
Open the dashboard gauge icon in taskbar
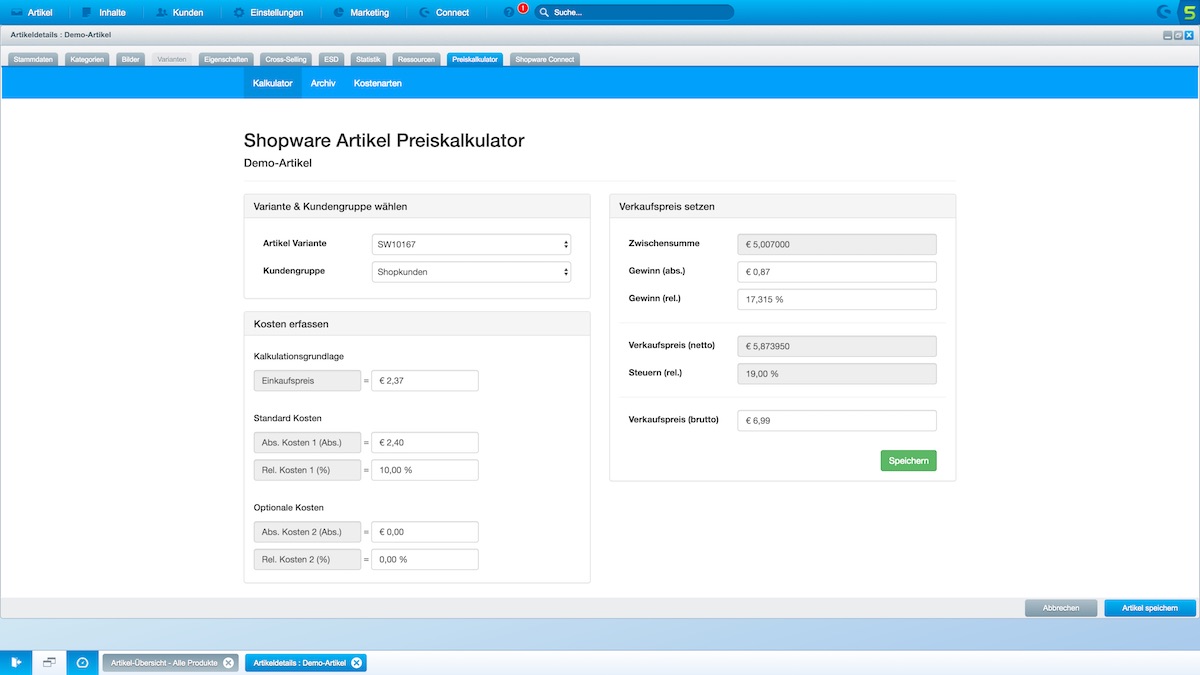coord(82,662)
